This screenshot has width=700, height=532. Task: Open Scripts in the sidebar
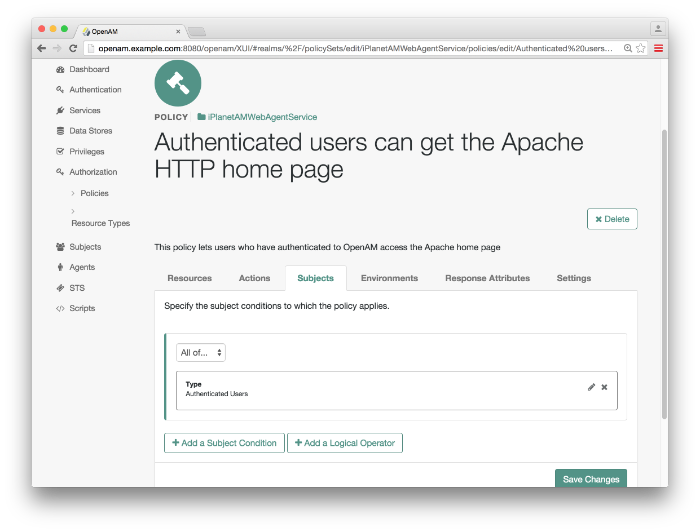[82, 308]
